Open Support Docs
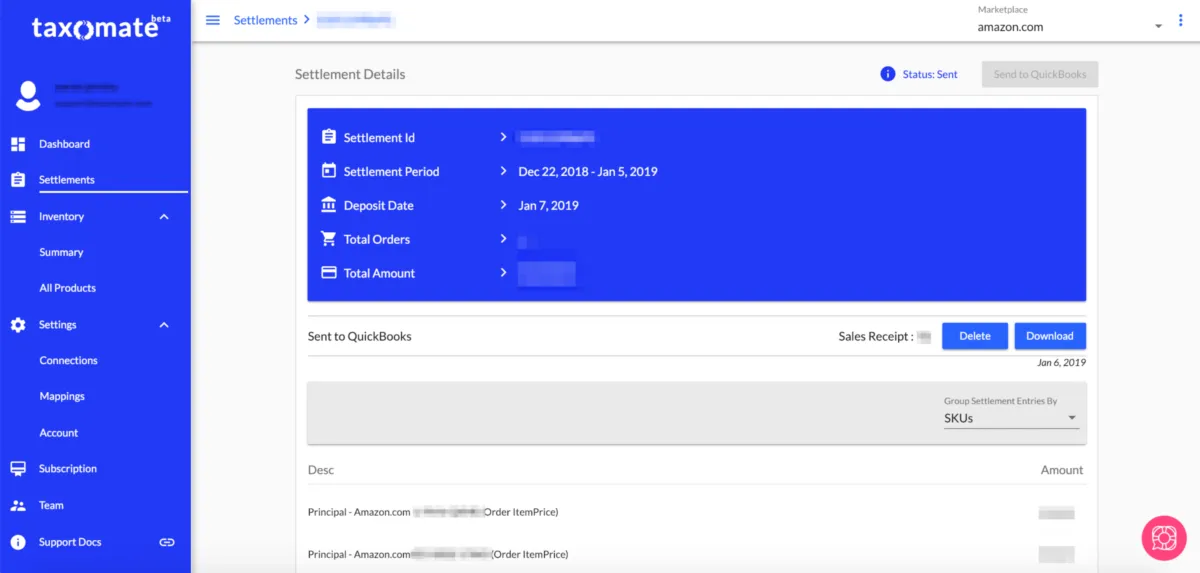The width and height of the screenshot is (1200, 573). [x=70, y=542]
